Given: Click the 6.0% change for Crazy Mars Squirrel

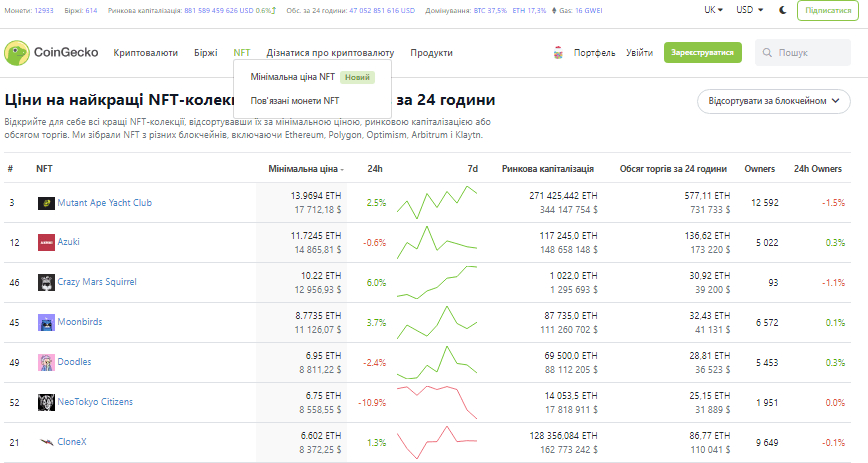Looking at the screenshot, I should 376,282.
